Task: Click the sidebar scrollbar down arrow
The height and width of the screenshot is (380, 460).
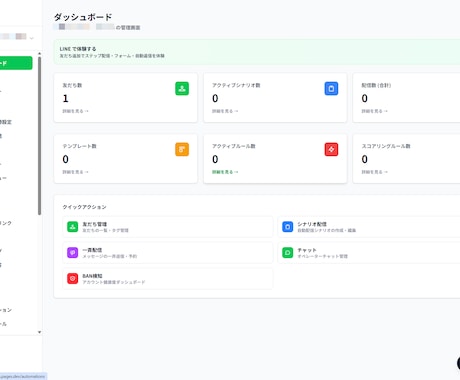Action: [x=39, y=332]
